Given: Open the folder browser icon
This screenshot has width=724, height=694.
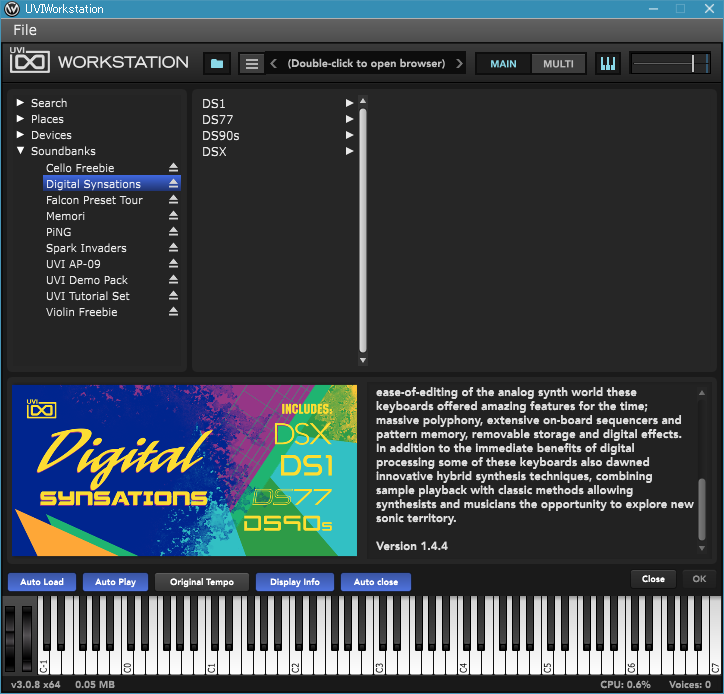Looking at the screenshot, I should click(x=217, y=64).
